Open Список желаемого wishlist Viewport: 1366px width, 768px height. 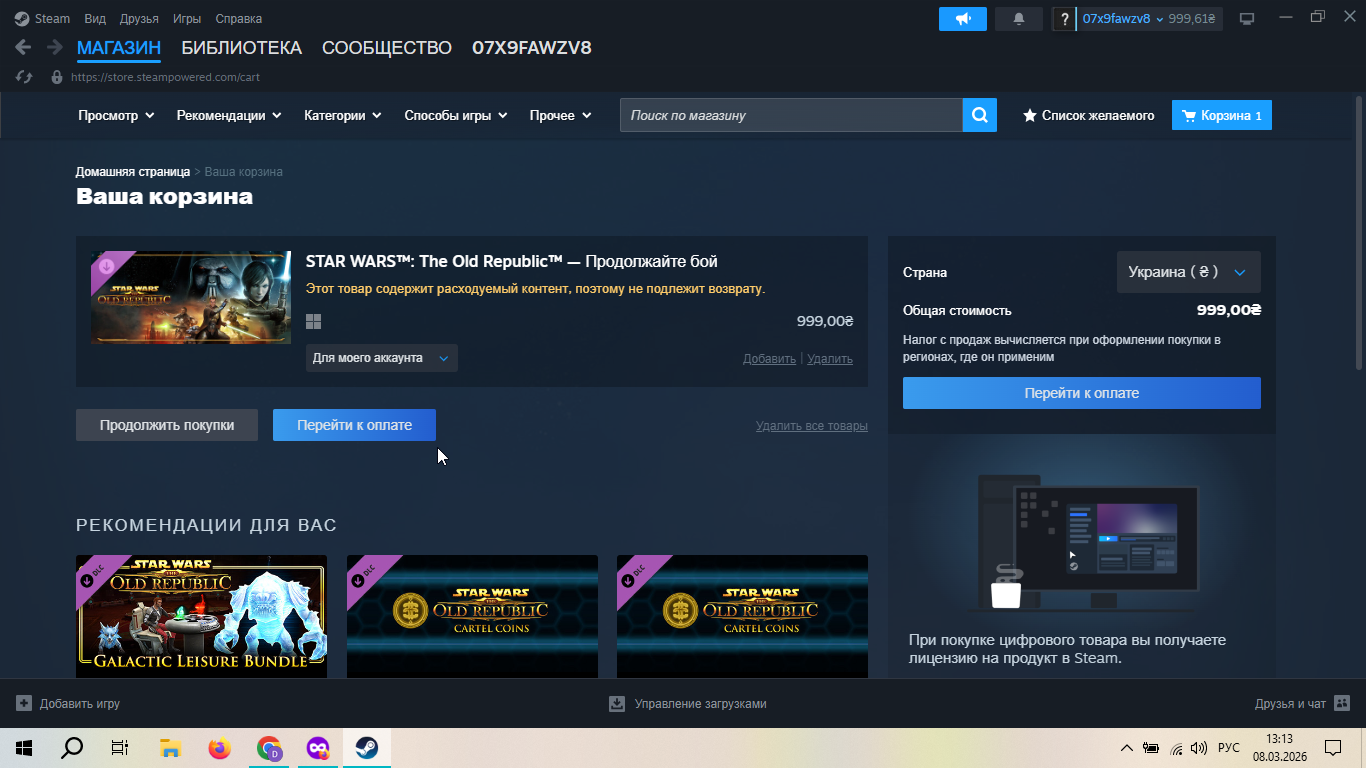(1088, 116)
